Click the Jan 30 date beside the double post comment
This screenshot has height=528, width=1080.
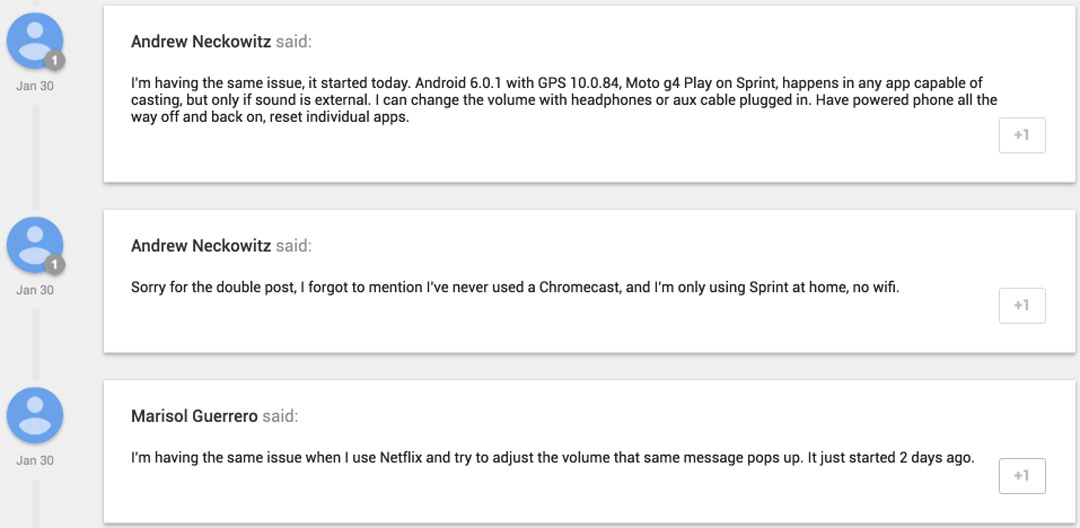pyautogui.click(x=35, y=290)
